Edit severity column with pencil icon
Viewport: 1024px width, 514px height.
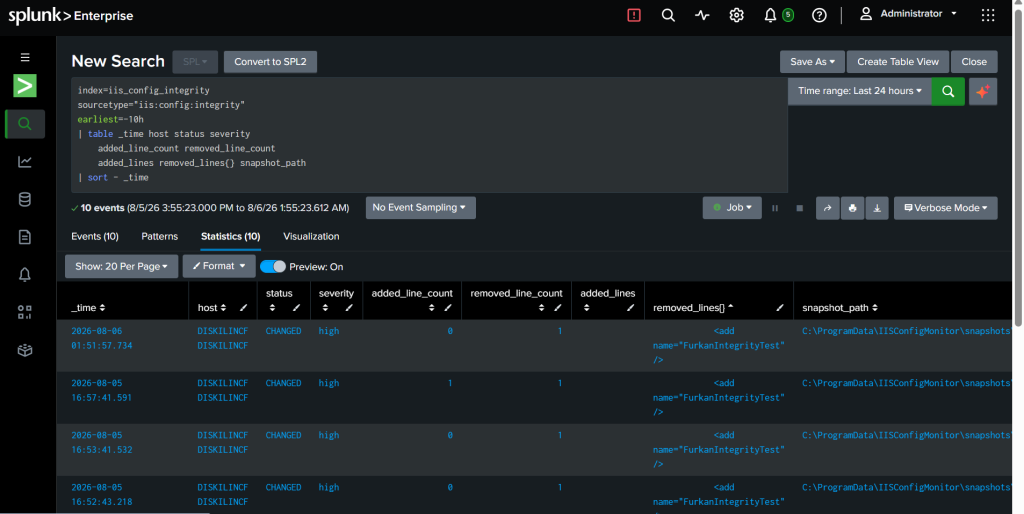(349, 308)
